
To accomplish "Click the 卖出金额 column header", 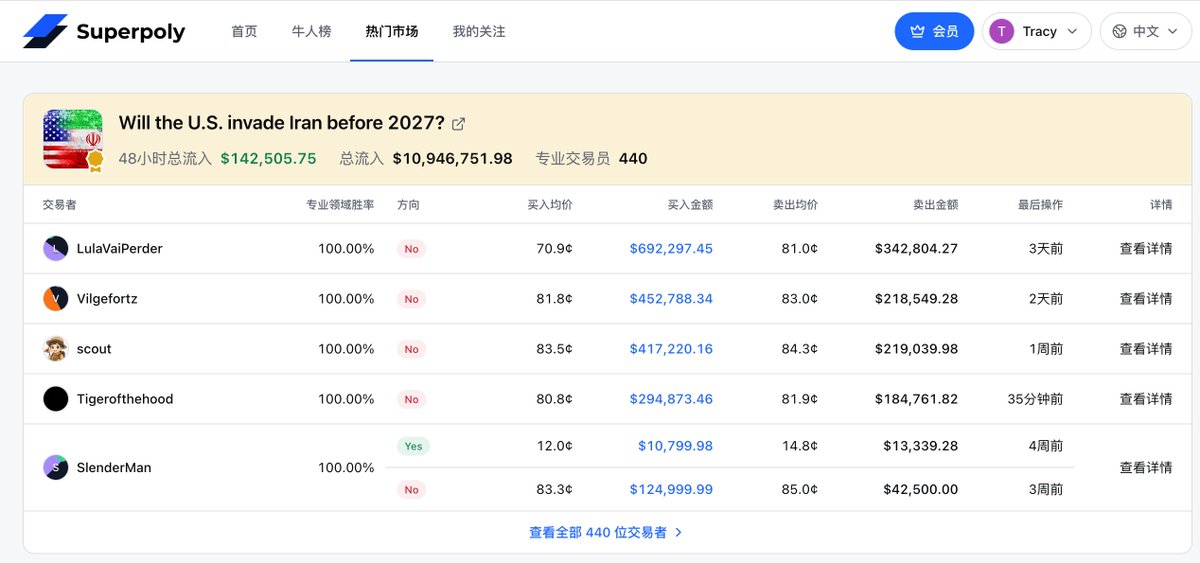I will tap(935, 204).
